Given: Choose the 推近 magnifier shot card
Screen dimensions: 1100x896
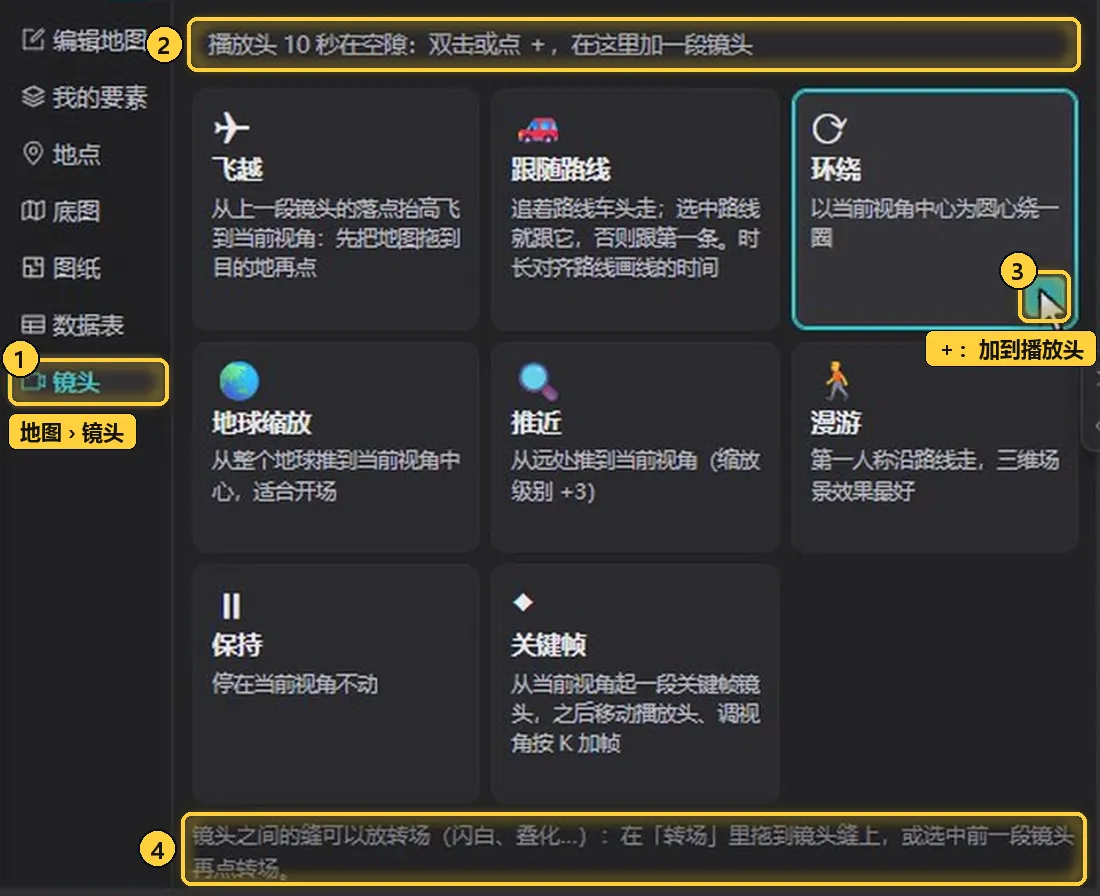Looking at the screenshot, I should tap(635, 447).
